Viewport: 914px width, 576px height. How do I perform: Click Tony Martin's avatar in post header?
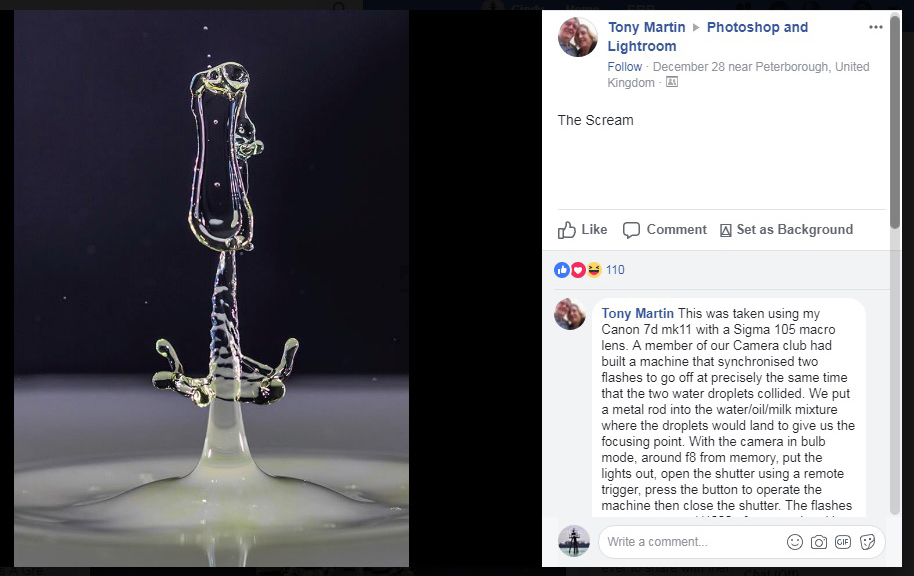(x=578, y=37)
